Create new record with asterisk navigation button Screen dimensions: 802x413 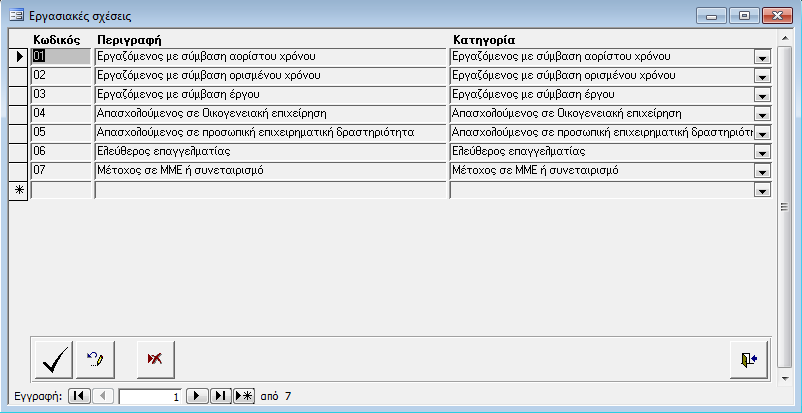(243, 396)
